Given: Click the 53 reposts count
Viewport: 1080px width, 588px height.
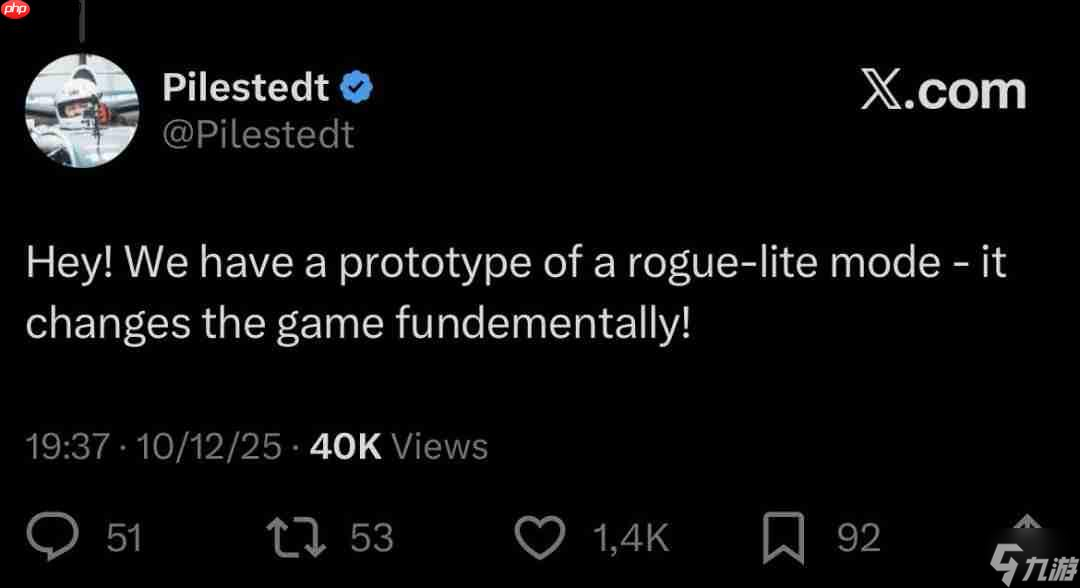Looking at the screenshot, I should pos(371,538).
